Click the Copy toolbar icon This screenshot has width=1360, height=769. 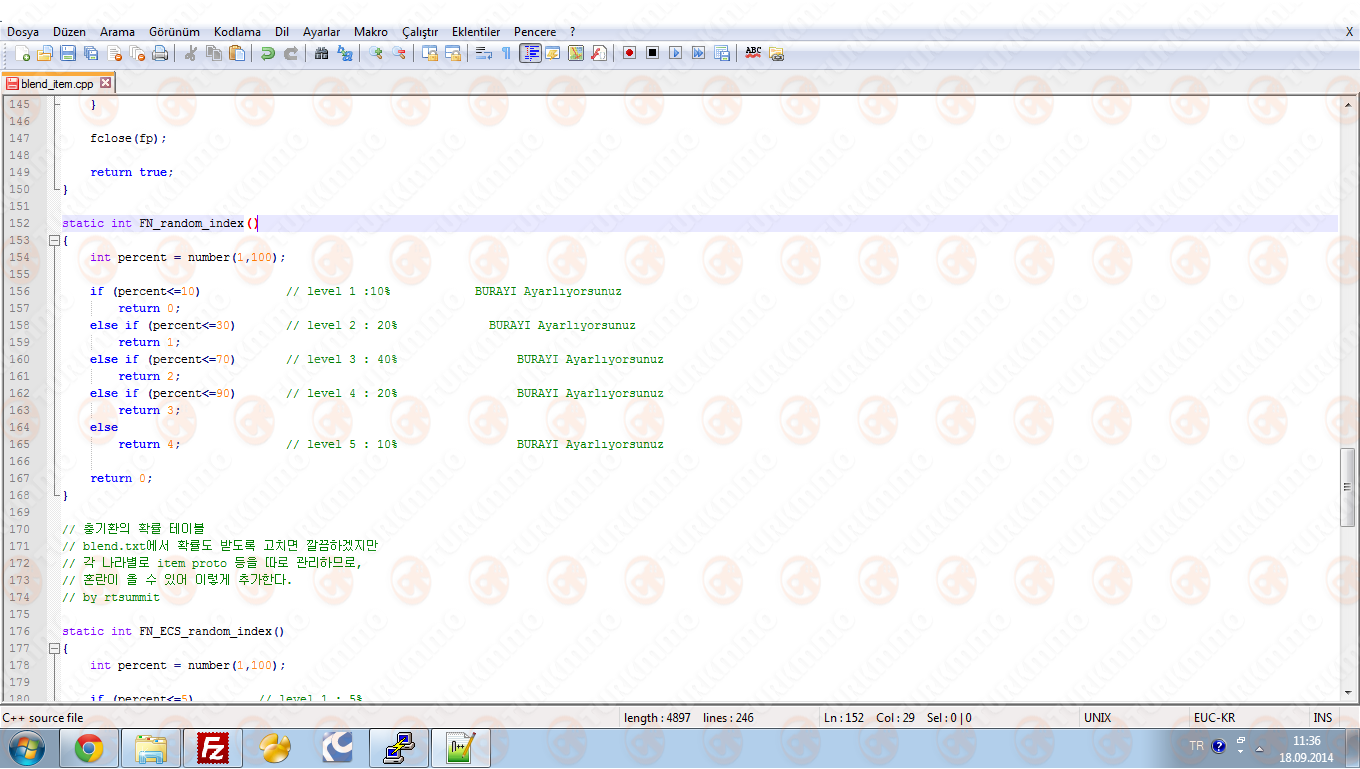click(x=213, y=53)
